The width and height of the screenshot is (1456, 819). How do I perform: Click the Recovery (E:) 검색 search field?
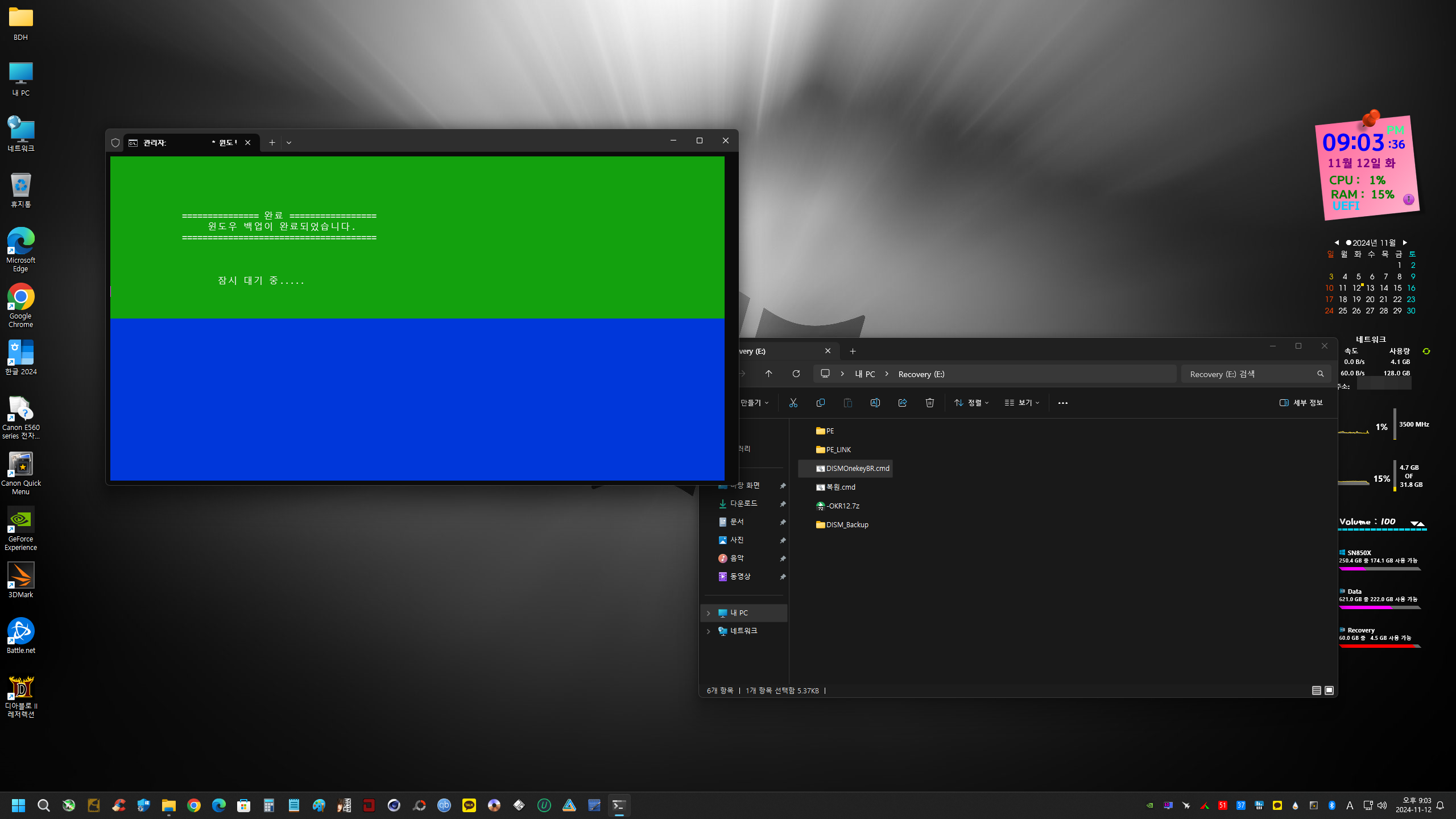coord(1255,374)
